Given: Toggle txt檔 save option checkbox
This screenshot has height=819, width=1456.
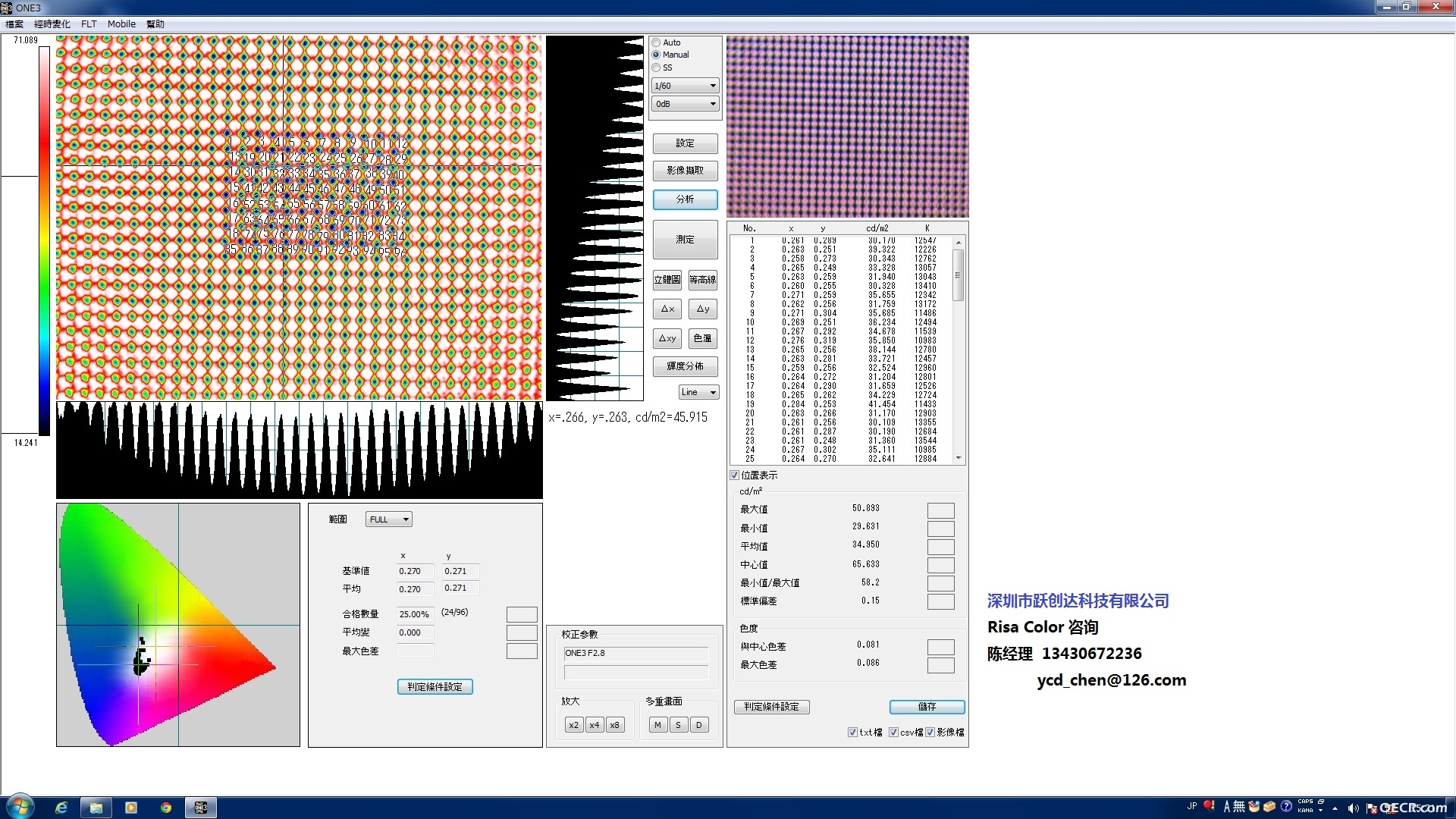Looking at the screenshot, I should [853, 733].
